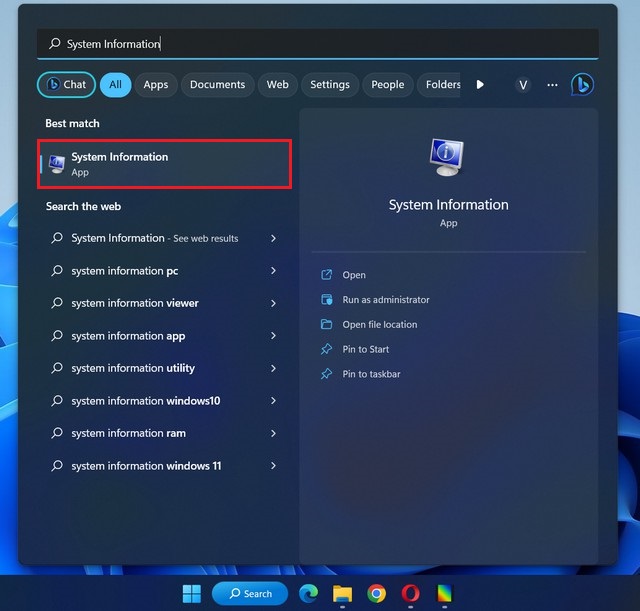Click Open in the preview pane
This screenshot has width=640, height=611.
pos(354,275)
